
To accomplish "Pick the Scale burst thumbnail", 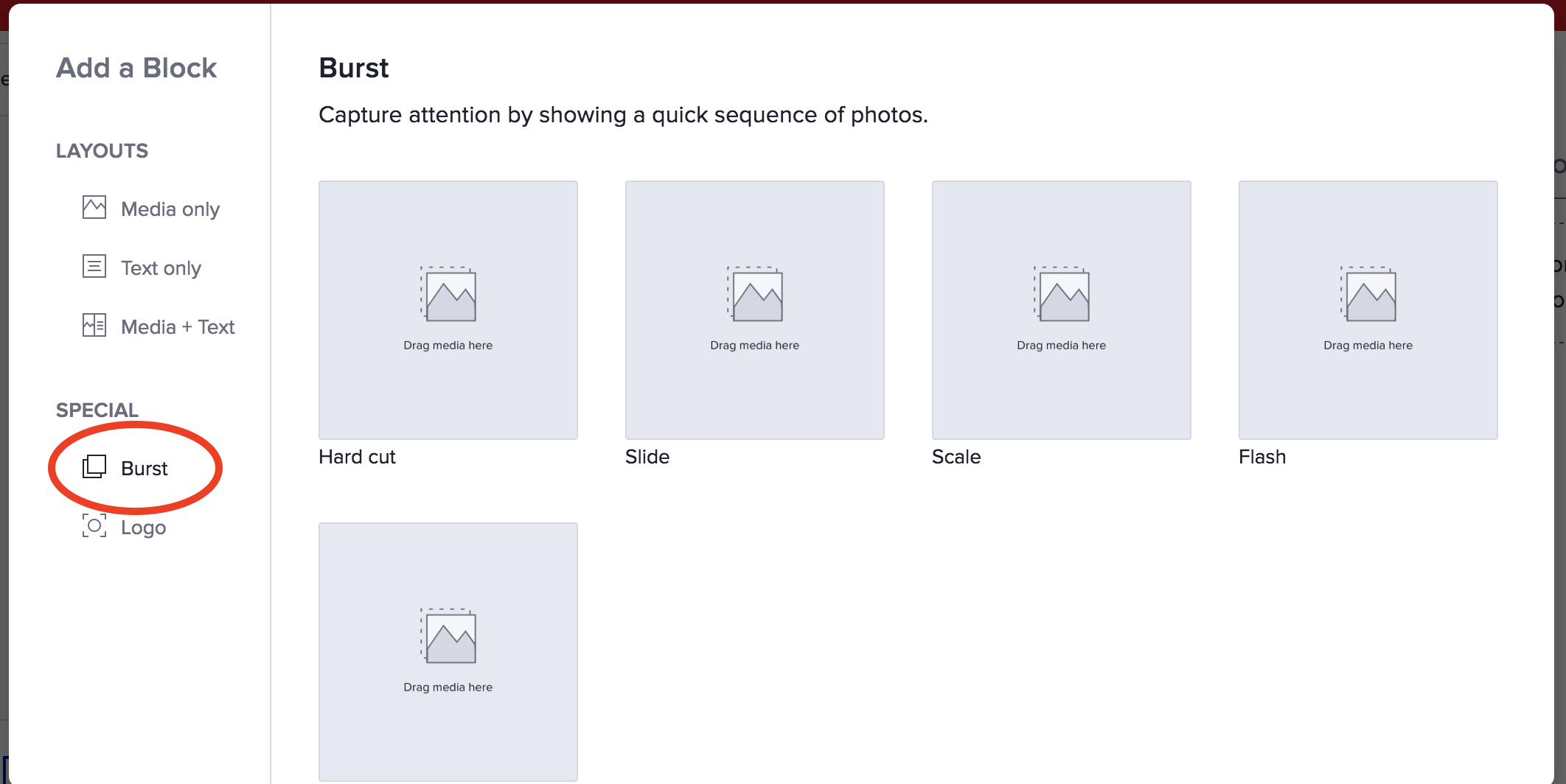I will point(1062,310).
